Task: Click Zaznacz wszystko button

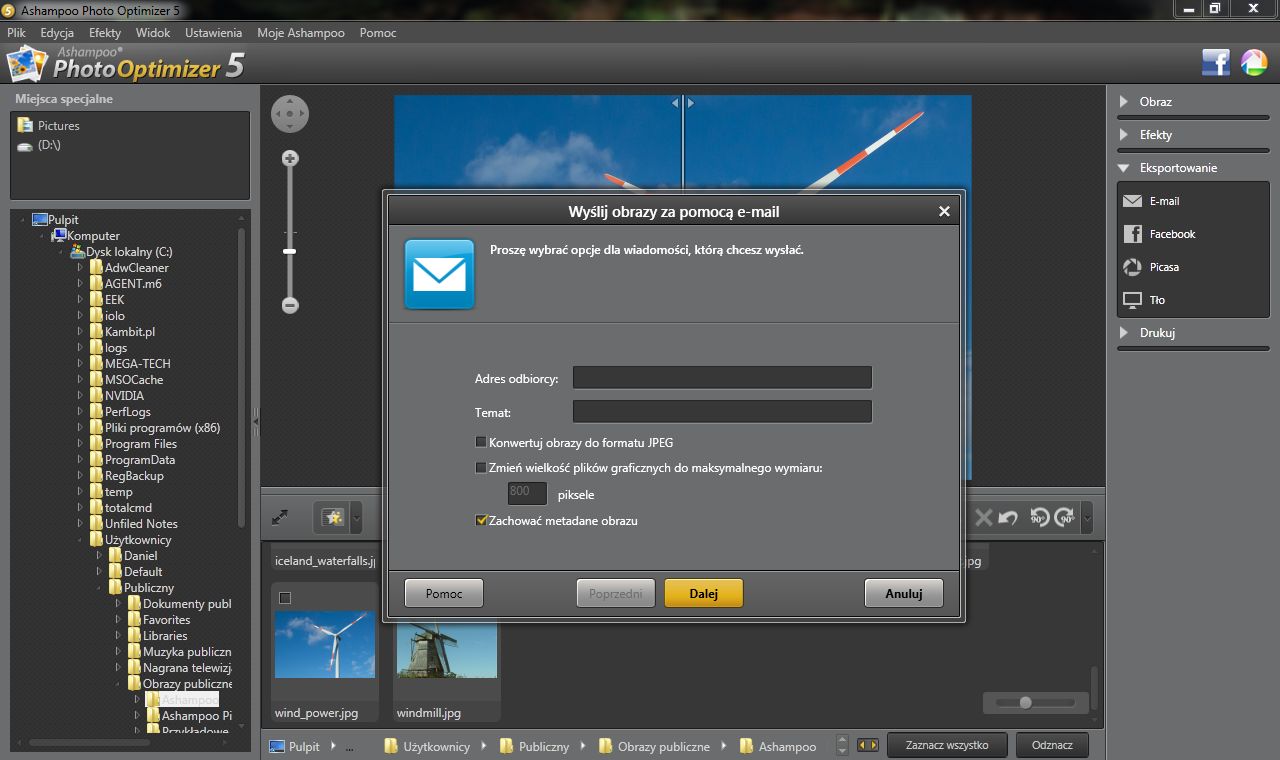Action: click(947, 745)
